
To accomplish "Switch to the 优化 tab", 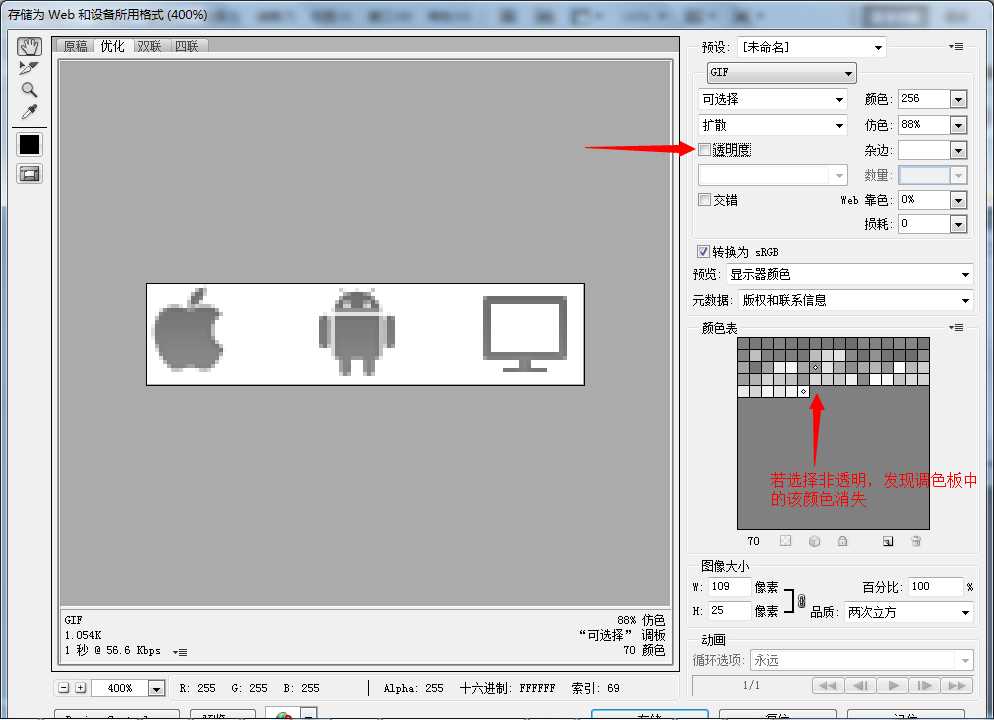I will click(112, 46).
